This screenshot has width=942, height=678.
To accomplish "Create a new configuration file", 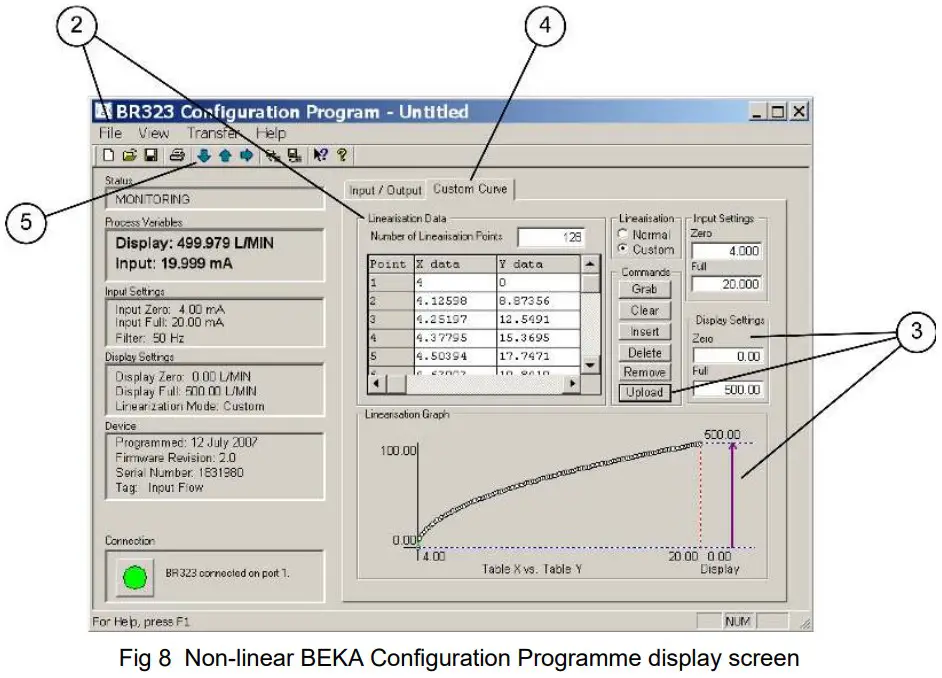I will (108, 155).
